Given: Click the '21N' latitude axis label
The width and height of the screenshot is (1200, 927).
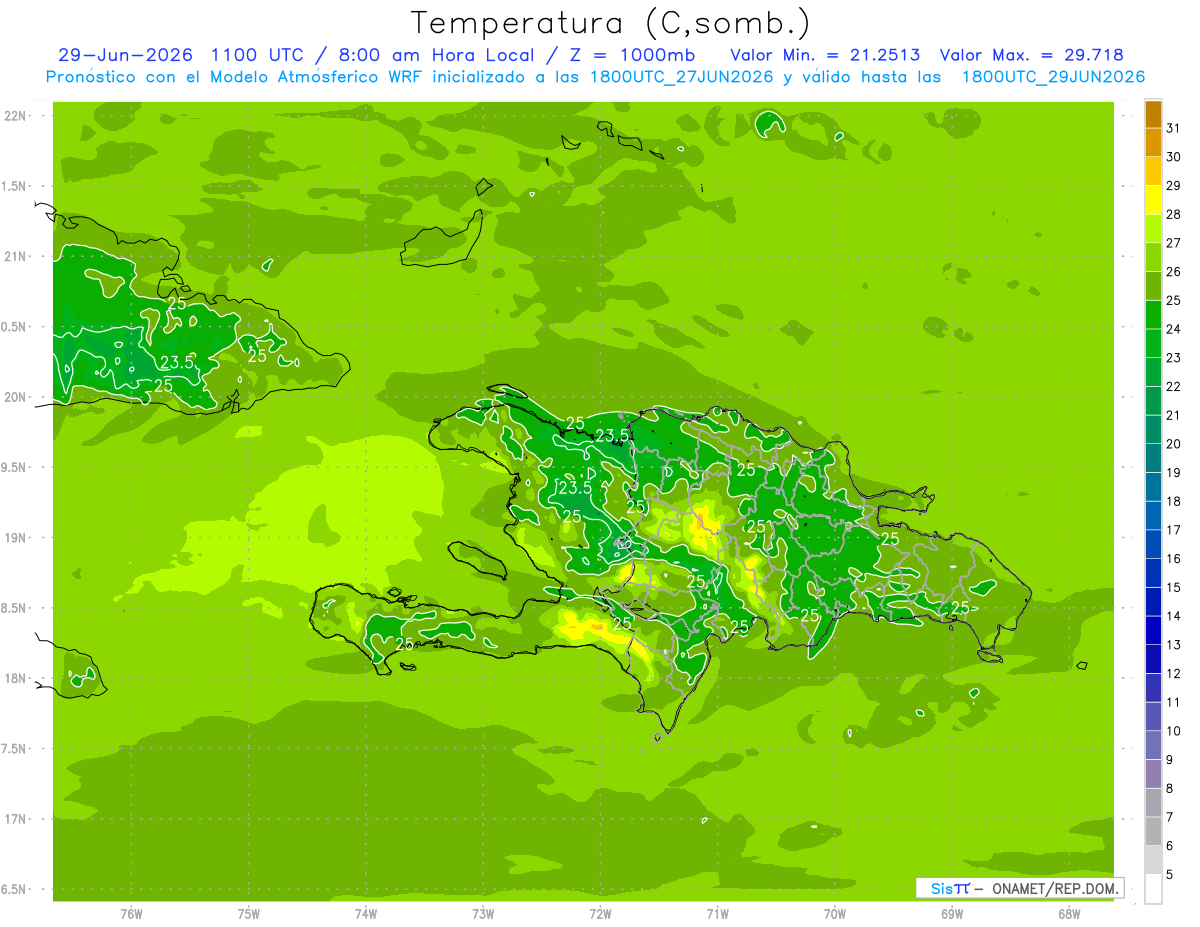Looking at the screenshot, I should [x=17, y=256].
